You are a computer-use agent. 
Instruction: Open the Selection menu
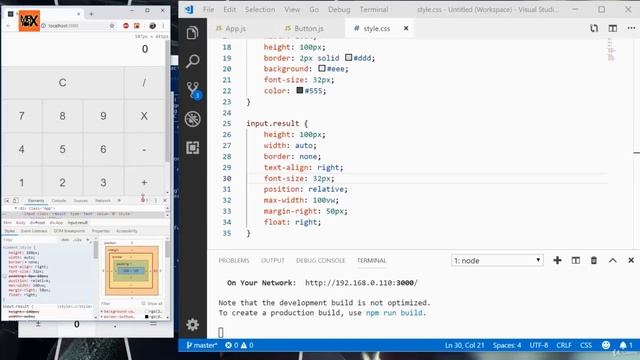[x=260, y=9]
